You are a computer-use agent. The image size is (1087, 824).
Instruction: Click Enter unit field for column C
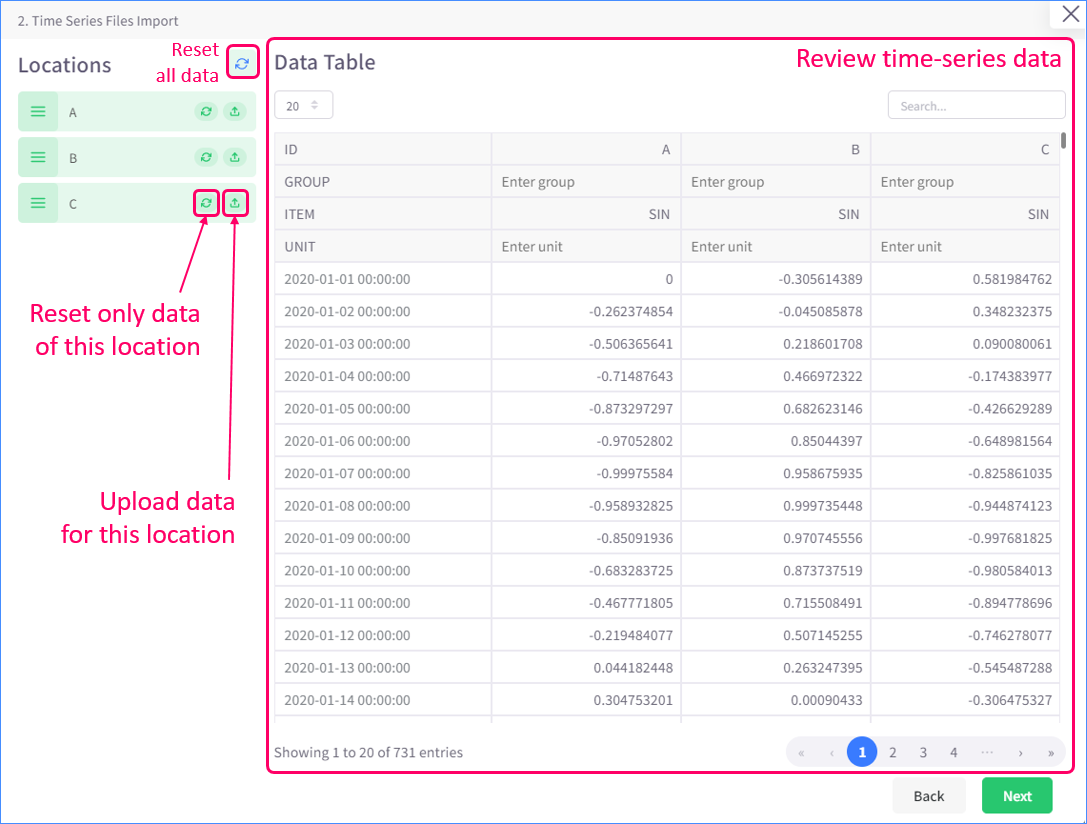[965, 247]
